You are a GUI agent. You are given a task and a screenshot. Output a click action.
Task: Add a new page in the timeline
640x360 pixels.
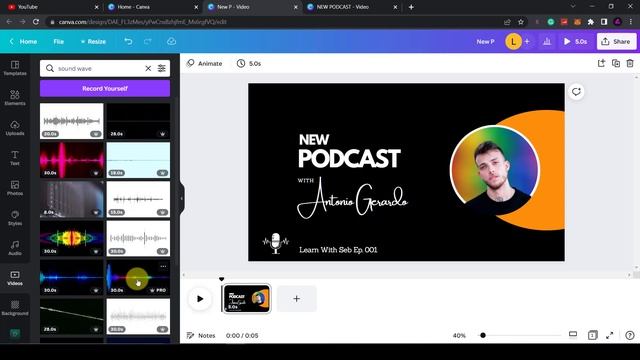pyautogui.click(x=296, y=299)
